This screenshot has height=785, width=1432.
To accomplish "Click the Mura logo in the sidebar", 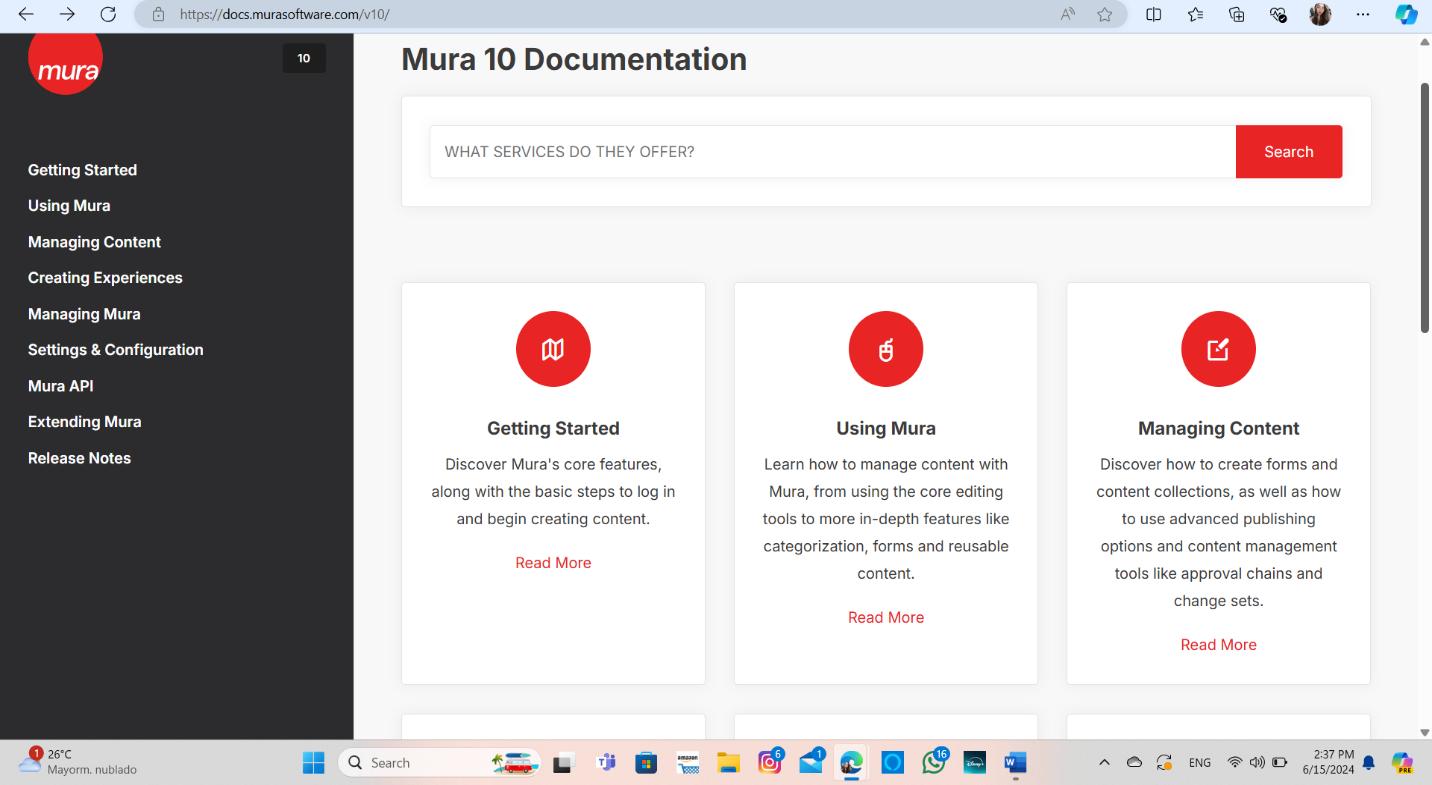I will pos(64,61).
